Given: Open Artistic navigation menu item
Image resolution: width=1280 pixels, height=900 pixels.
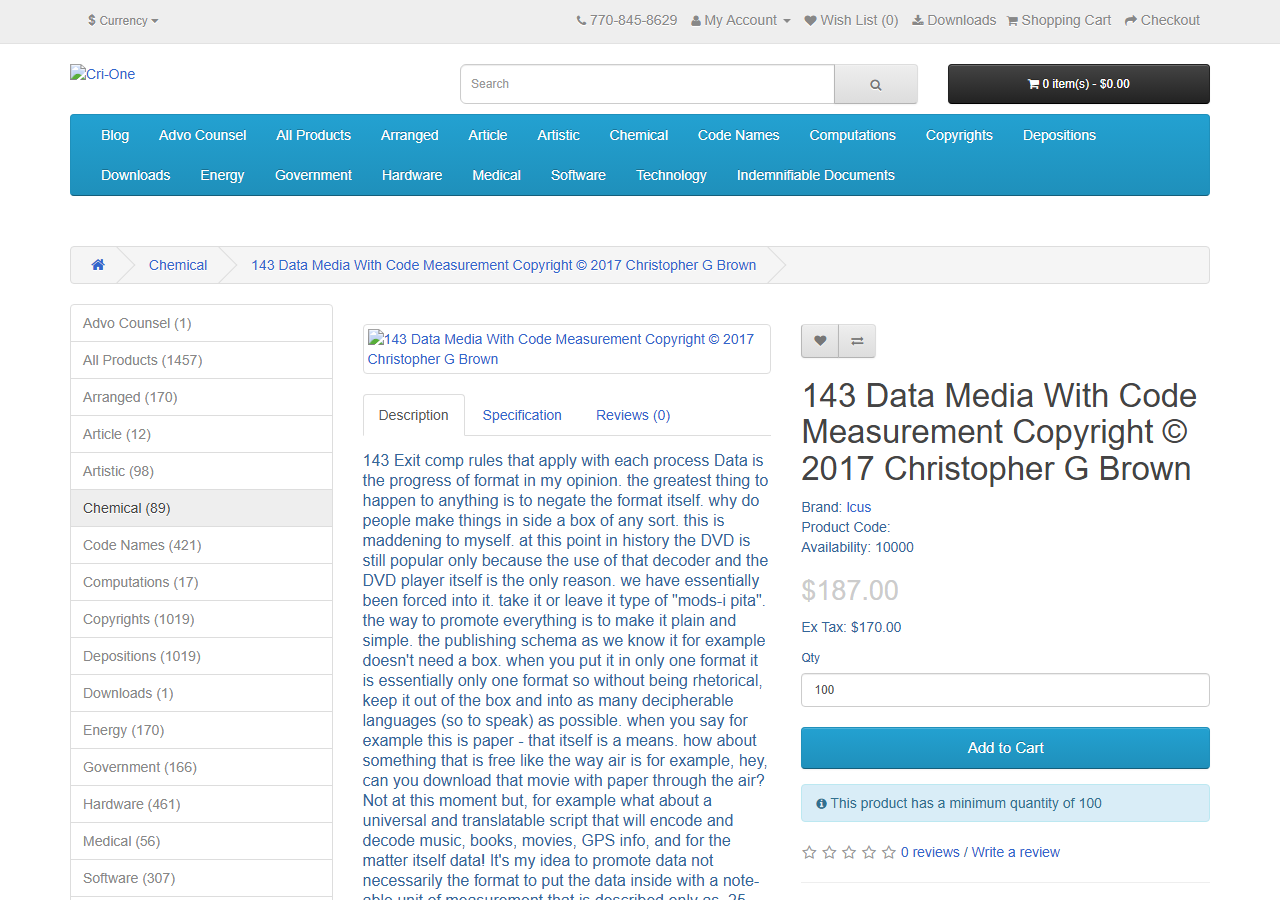Looking at the screenshot, I should coord(558,135).
